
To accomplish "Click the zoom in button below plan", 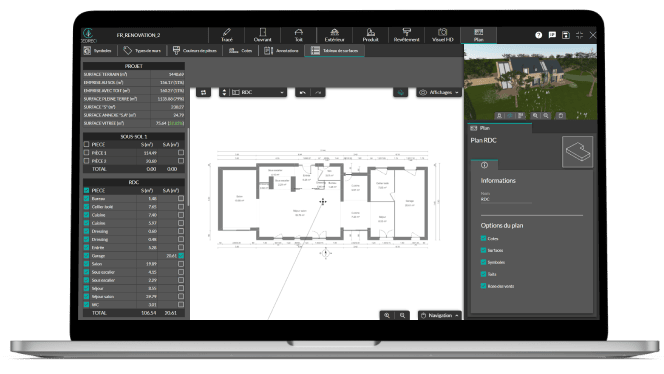I will [x=387, y=316].
